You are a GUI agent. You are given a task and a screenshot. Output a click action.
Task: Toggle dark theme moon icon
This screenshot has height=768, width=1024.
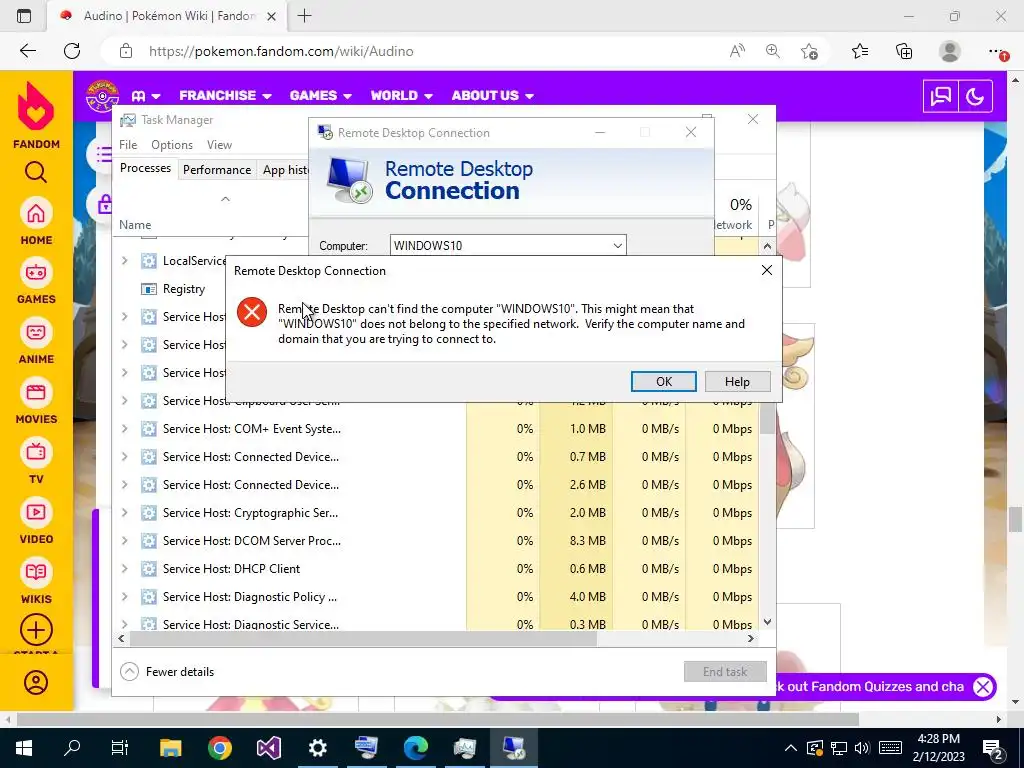pos(975,97)
